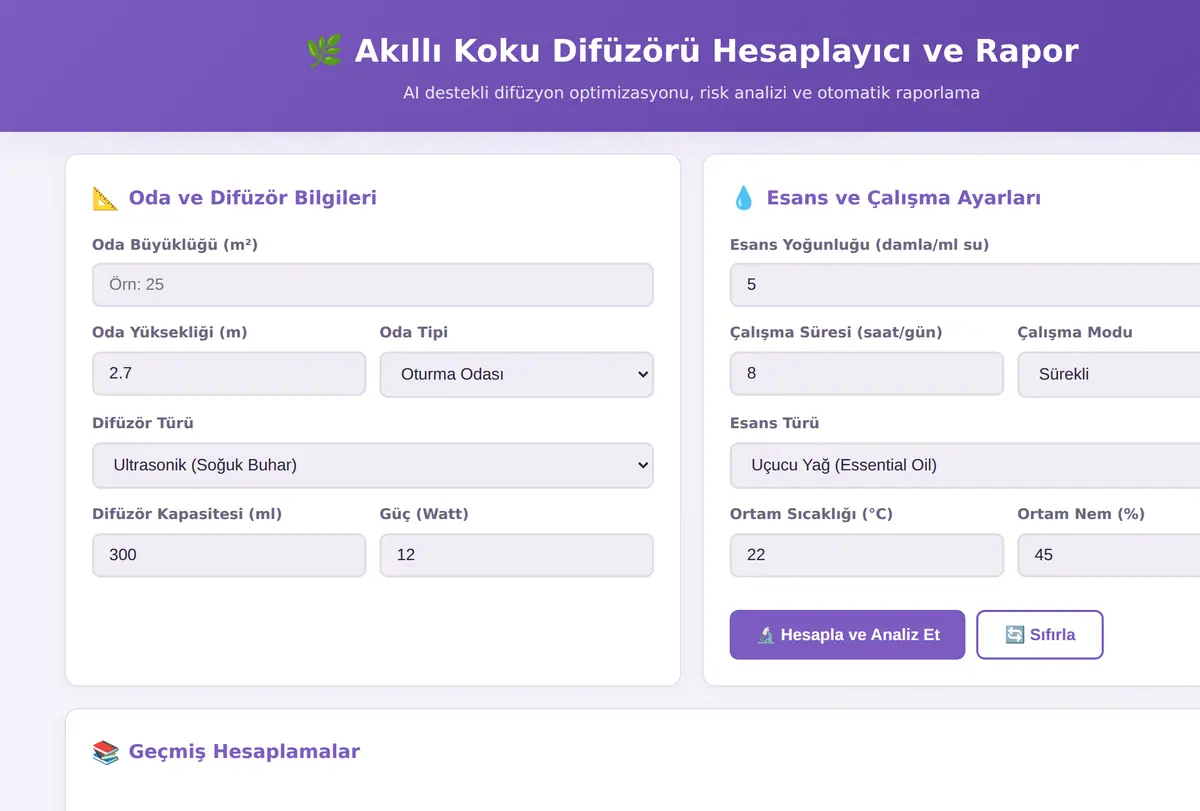1200x811 pixels.
Task: Open the Oda Tipi dropdown
Action: point(517,374)
